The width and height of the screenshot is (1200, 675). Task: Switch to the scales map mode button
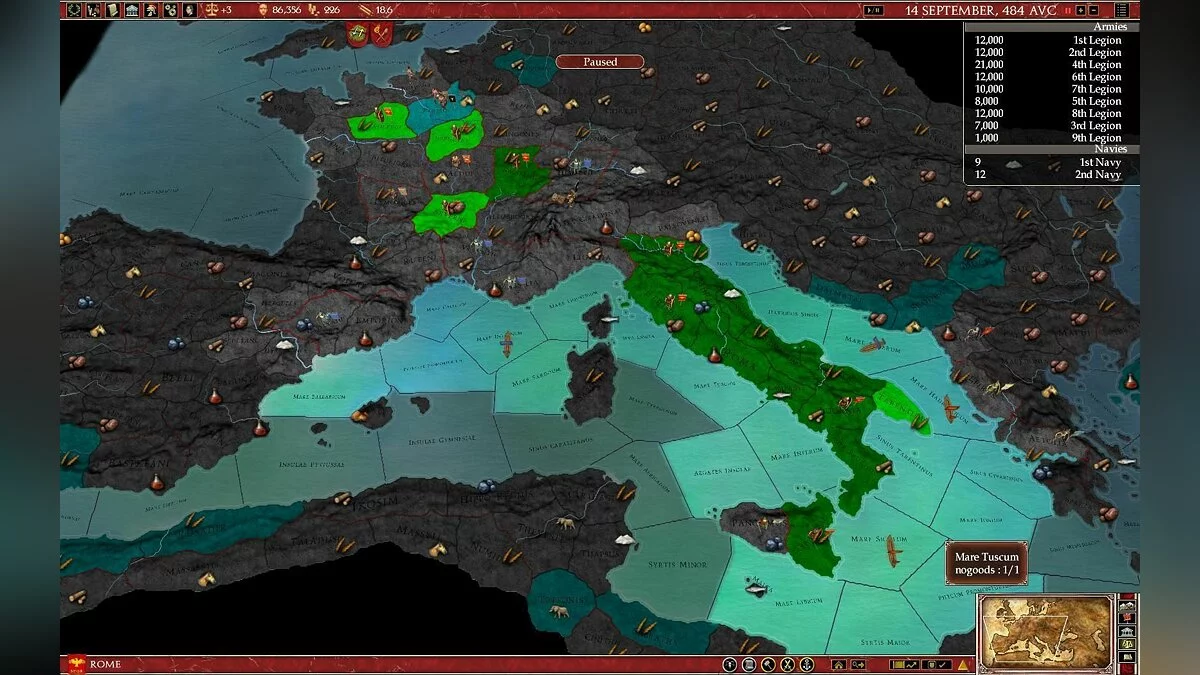click(x=1127, y=644)
